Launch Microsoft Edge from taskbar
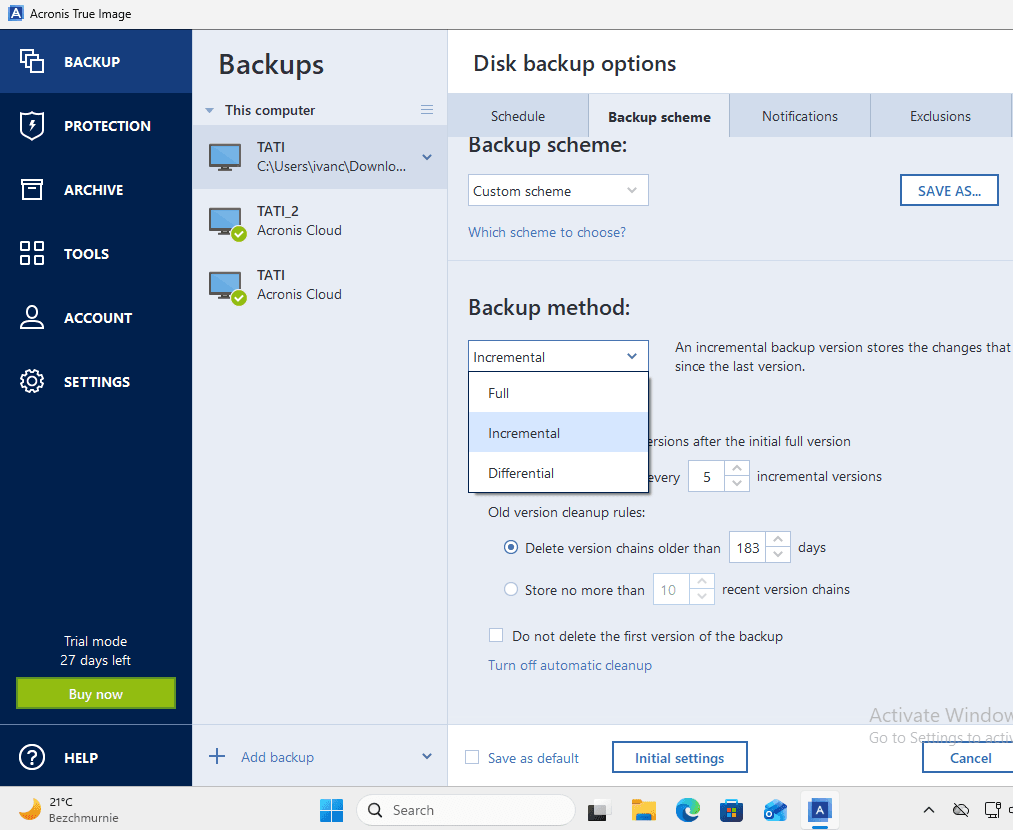 (687, 810)
